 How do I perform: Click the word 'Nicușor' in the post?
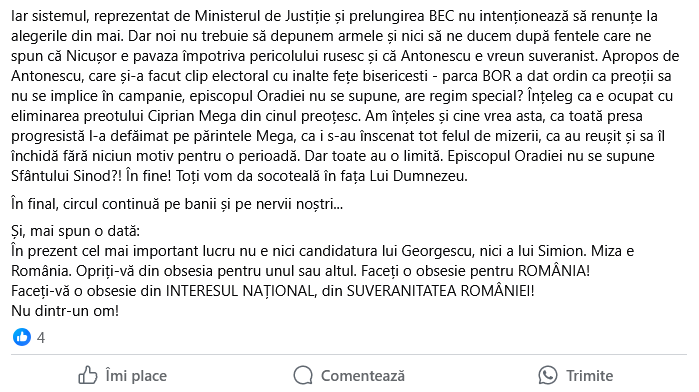click(91, 56)
